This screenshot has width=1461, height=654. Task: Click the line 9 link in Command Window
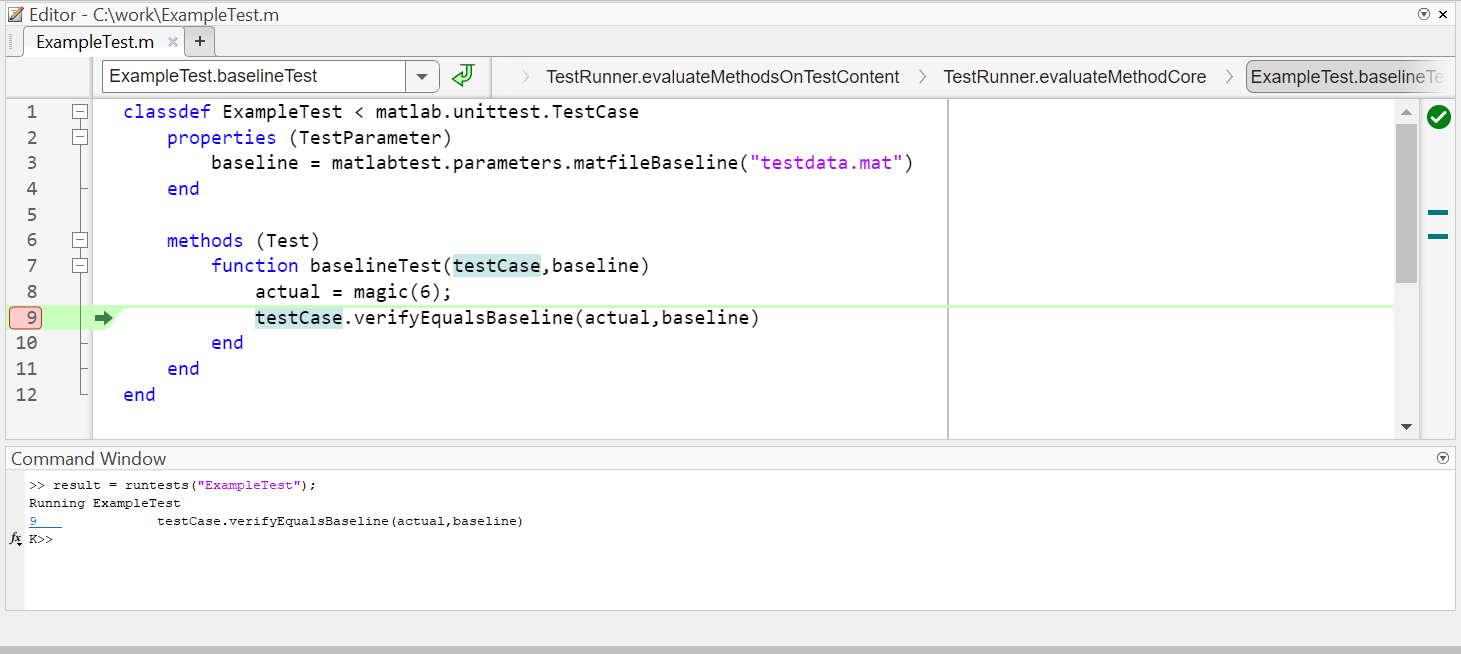(x=33, y=521)
